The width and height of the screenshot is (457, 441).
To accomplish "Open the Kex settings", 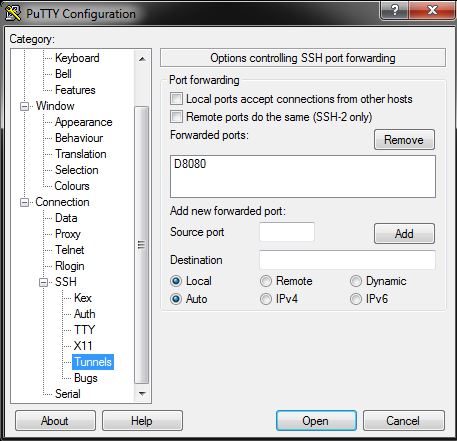I will (83, 298).
